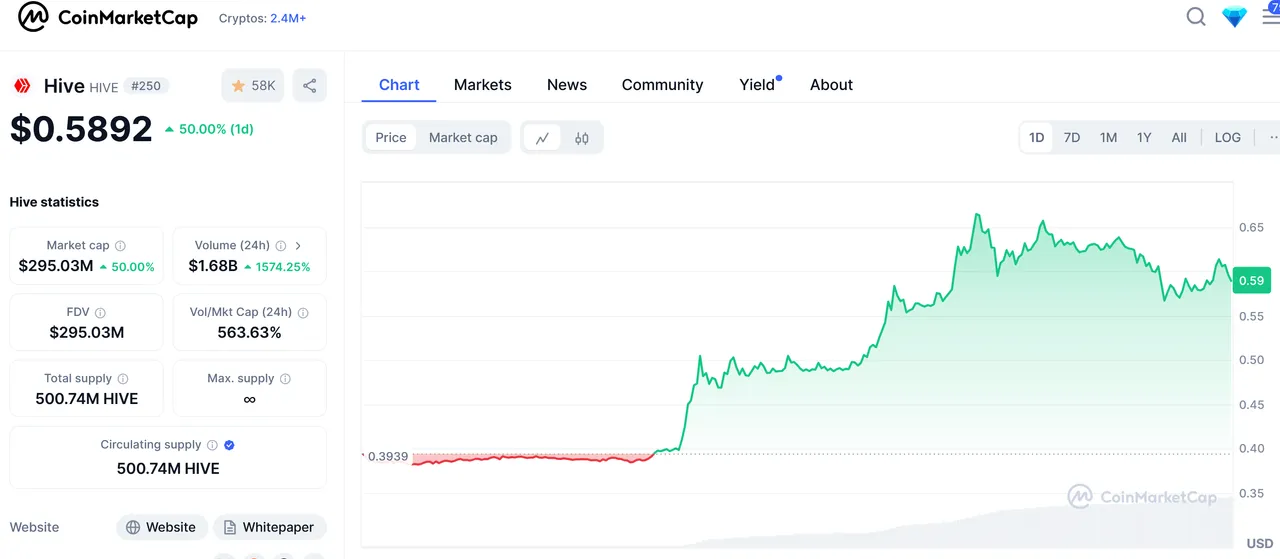Click Total supply info icon
The height and width of the screenshot is (559, 1280).
[123, 379]
